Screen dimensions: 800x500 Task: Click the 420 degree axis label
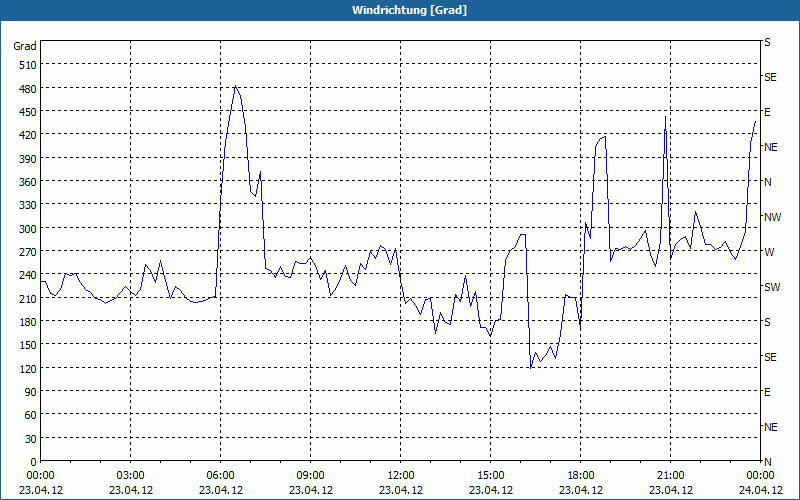tap(28, 135)
